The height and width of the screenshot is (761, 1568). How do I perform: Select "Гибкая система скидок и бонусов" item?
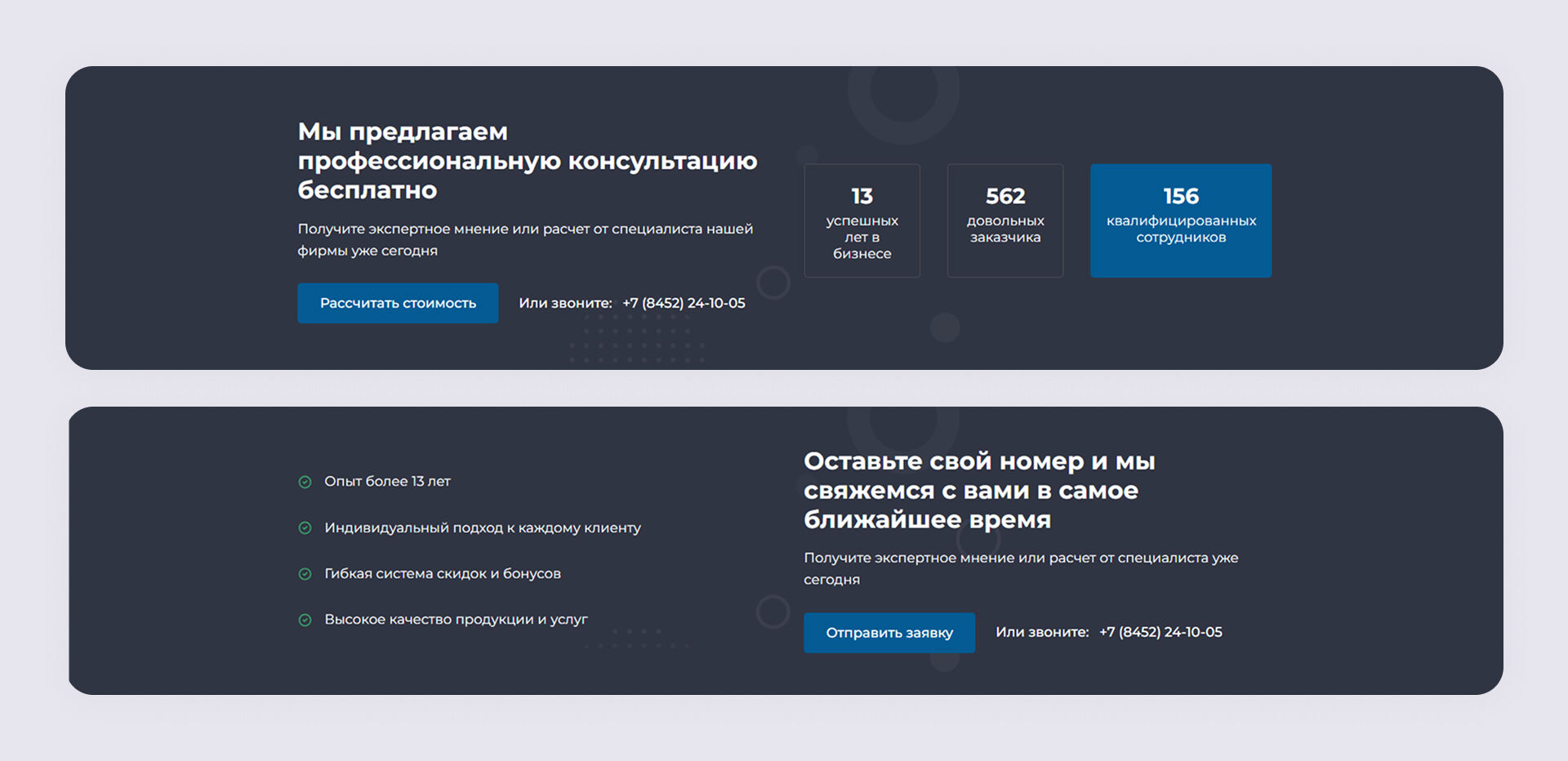point(442,574)
